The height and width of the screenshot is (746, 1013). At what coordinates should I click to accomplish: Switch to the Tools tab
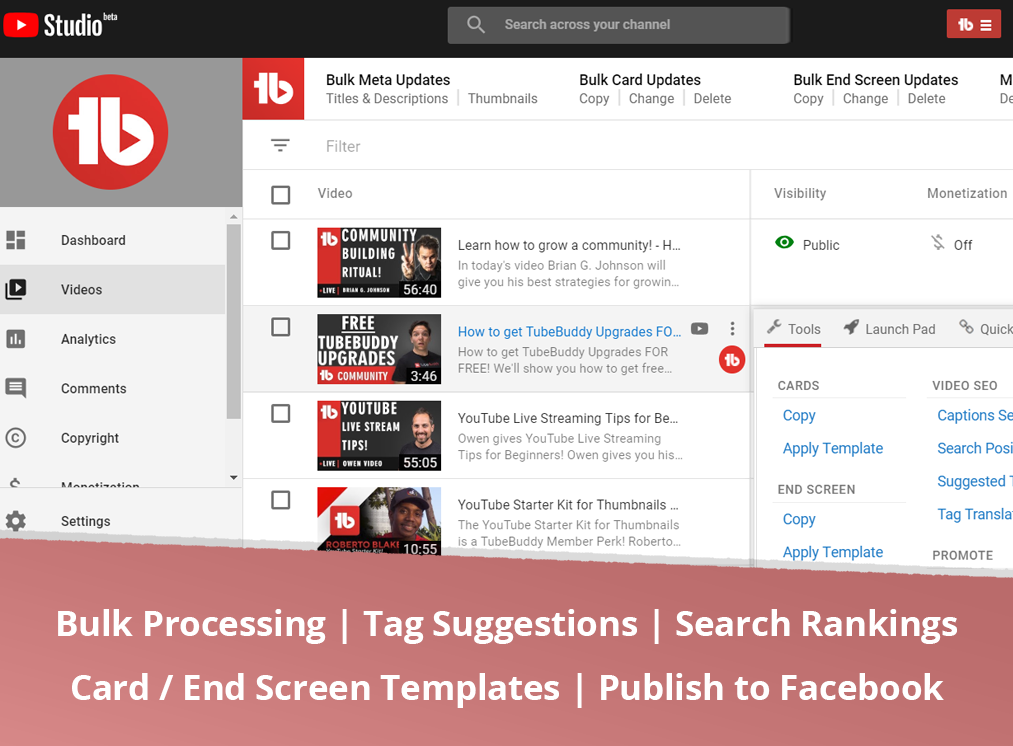point(793,329)
